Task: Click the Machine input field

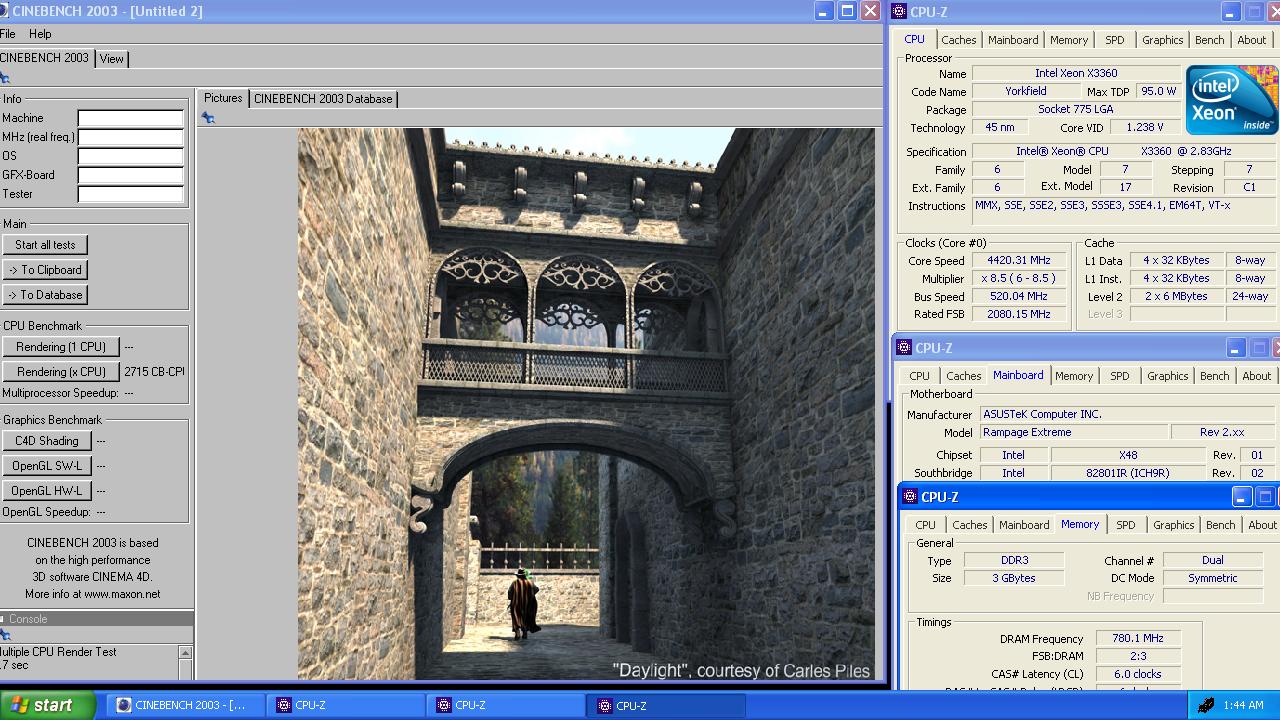Action: click(131, 118)
